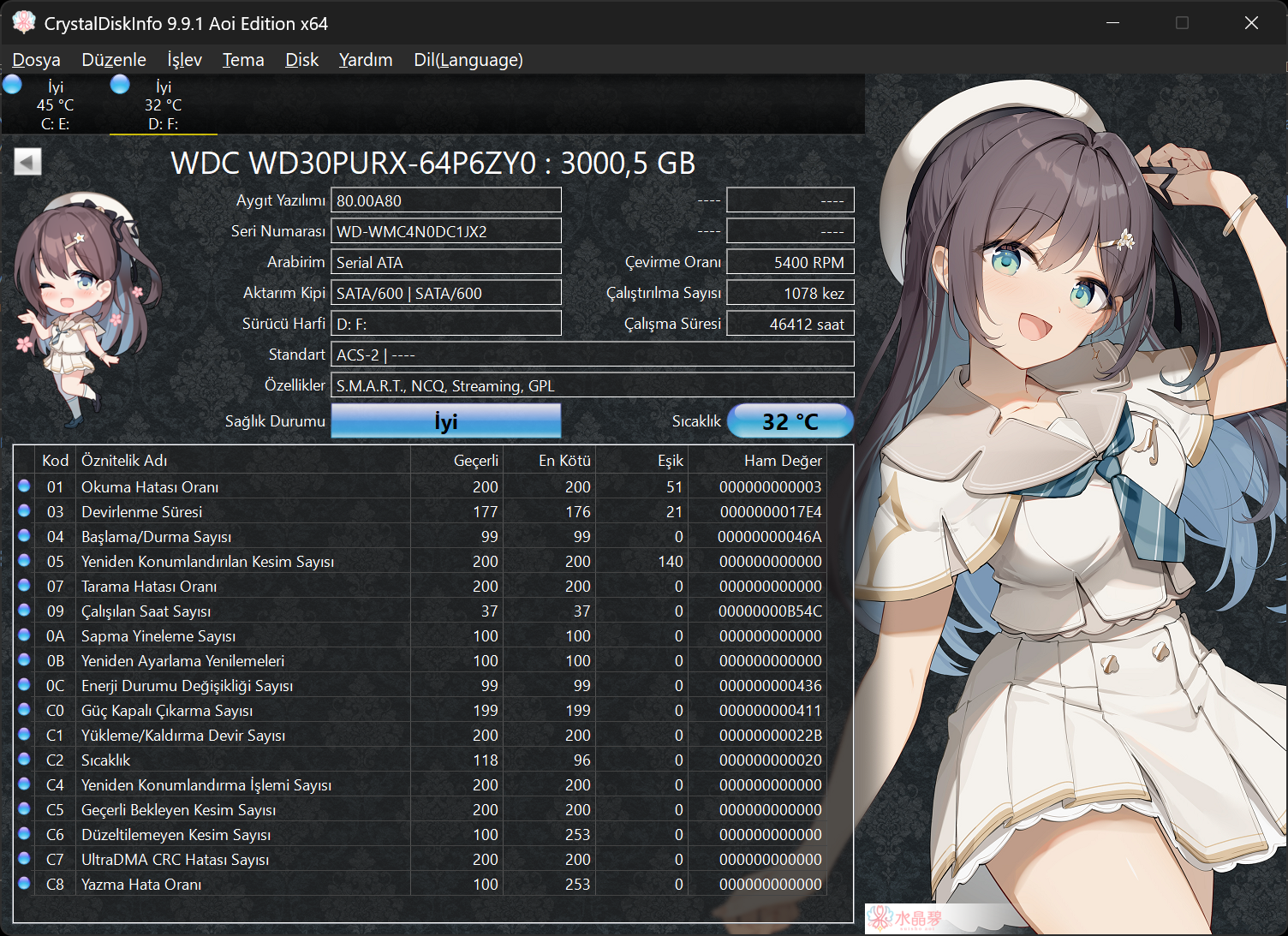Click the firmware field 80.00A80

point(446,200)
